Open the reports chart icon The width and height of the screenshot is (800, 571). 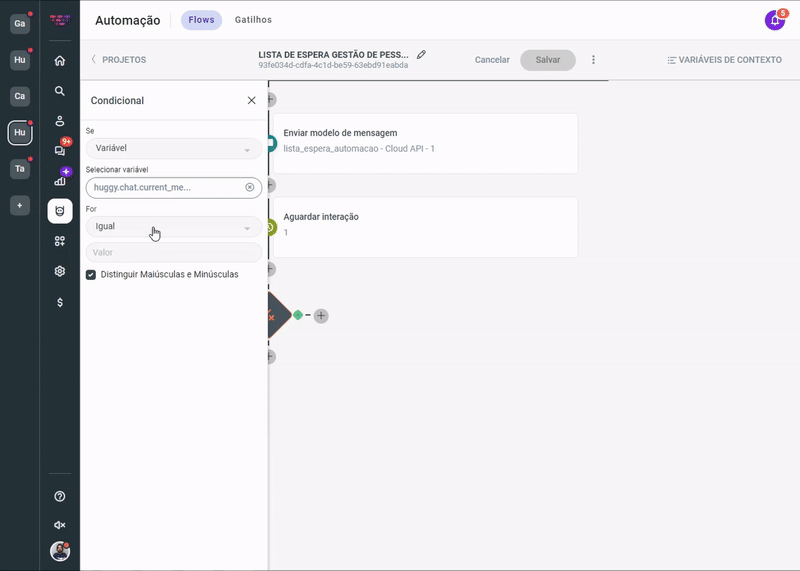60,180
